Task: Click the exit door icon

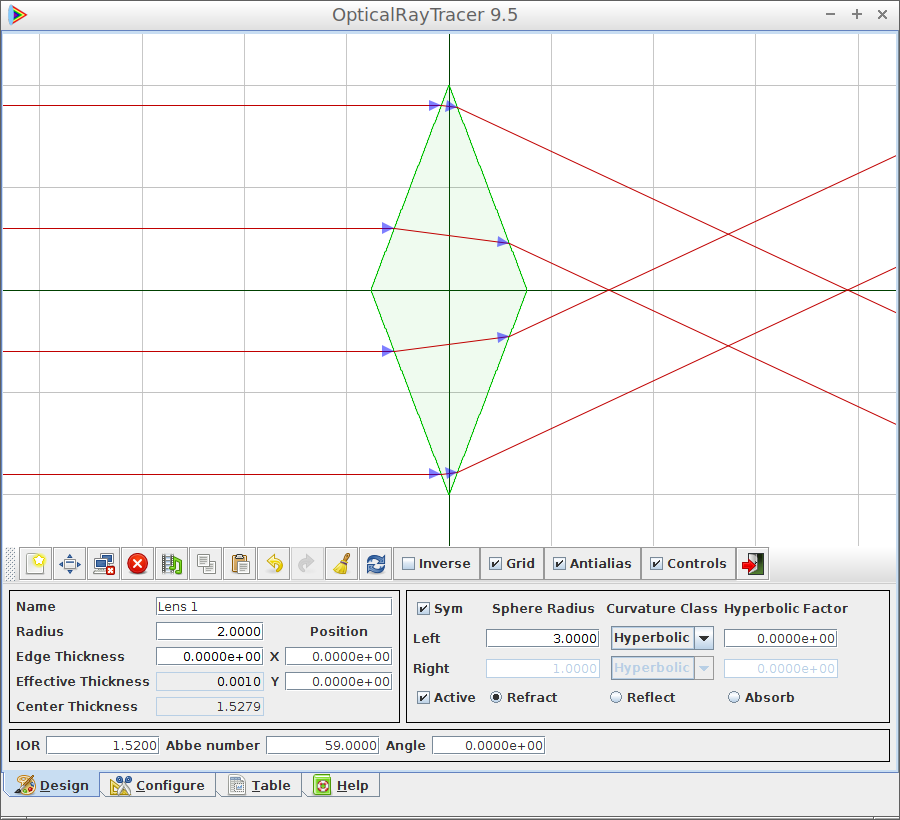Action: 753,564
